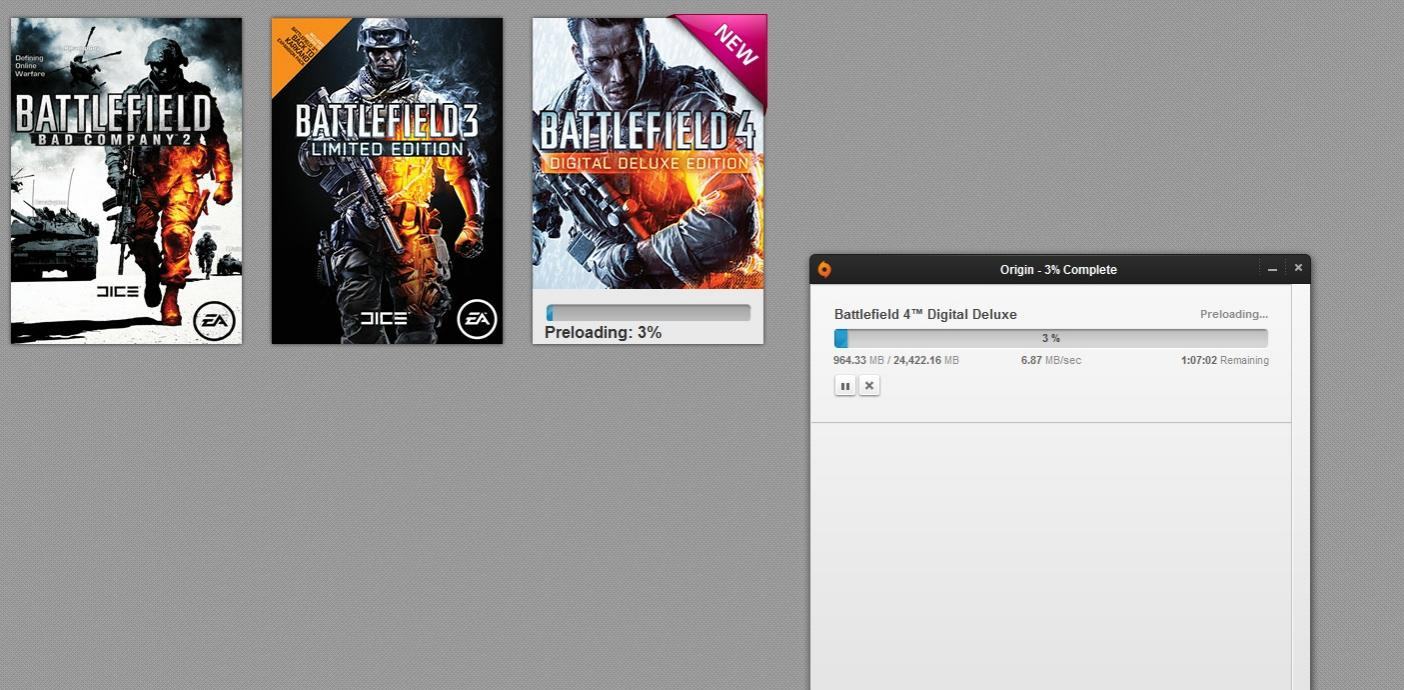1404x690 pixels.
Task: Minimize the Origin download window
Action: click(1272, 269)
